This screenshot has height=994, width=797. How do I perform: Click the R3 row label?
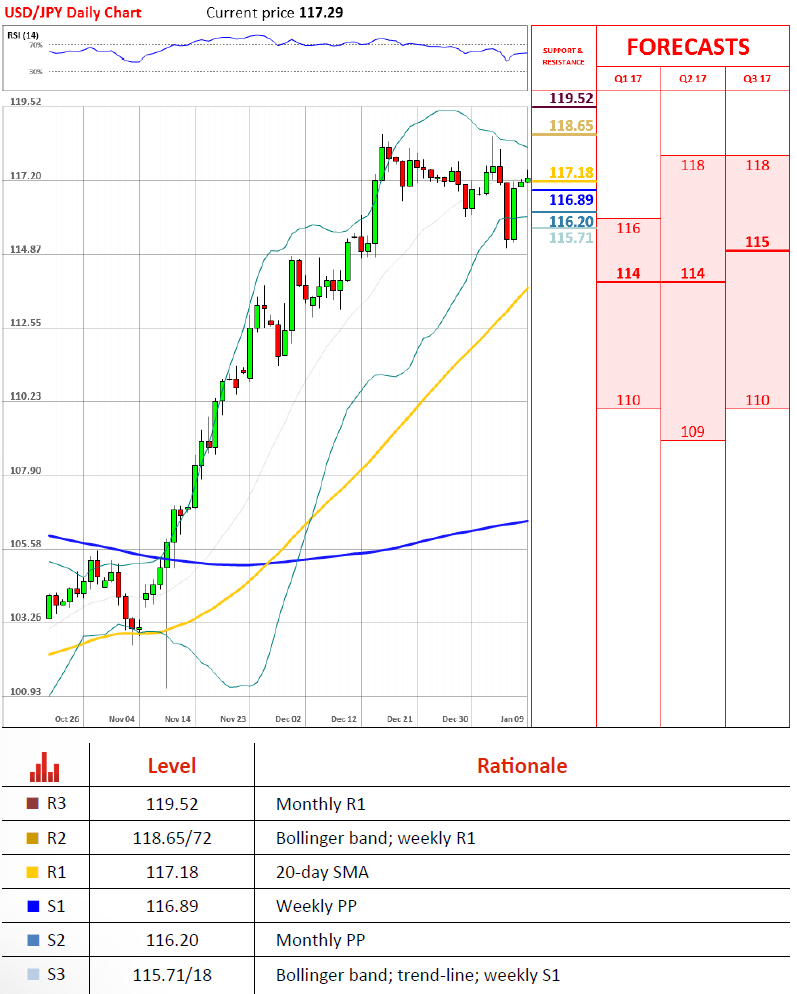56,803
